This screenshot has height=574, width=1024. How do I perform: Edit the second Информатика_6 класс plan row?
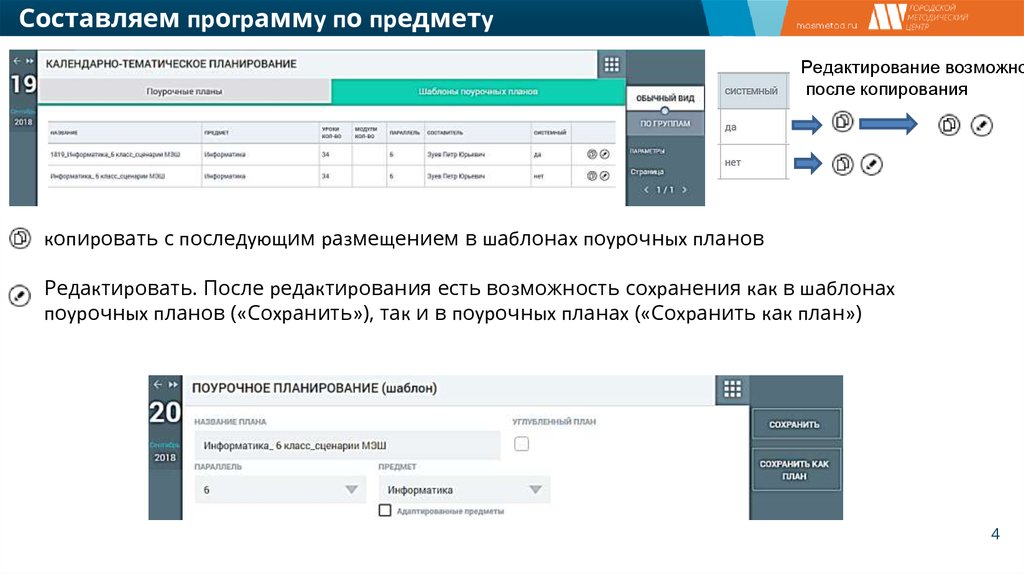click(604, 176)
